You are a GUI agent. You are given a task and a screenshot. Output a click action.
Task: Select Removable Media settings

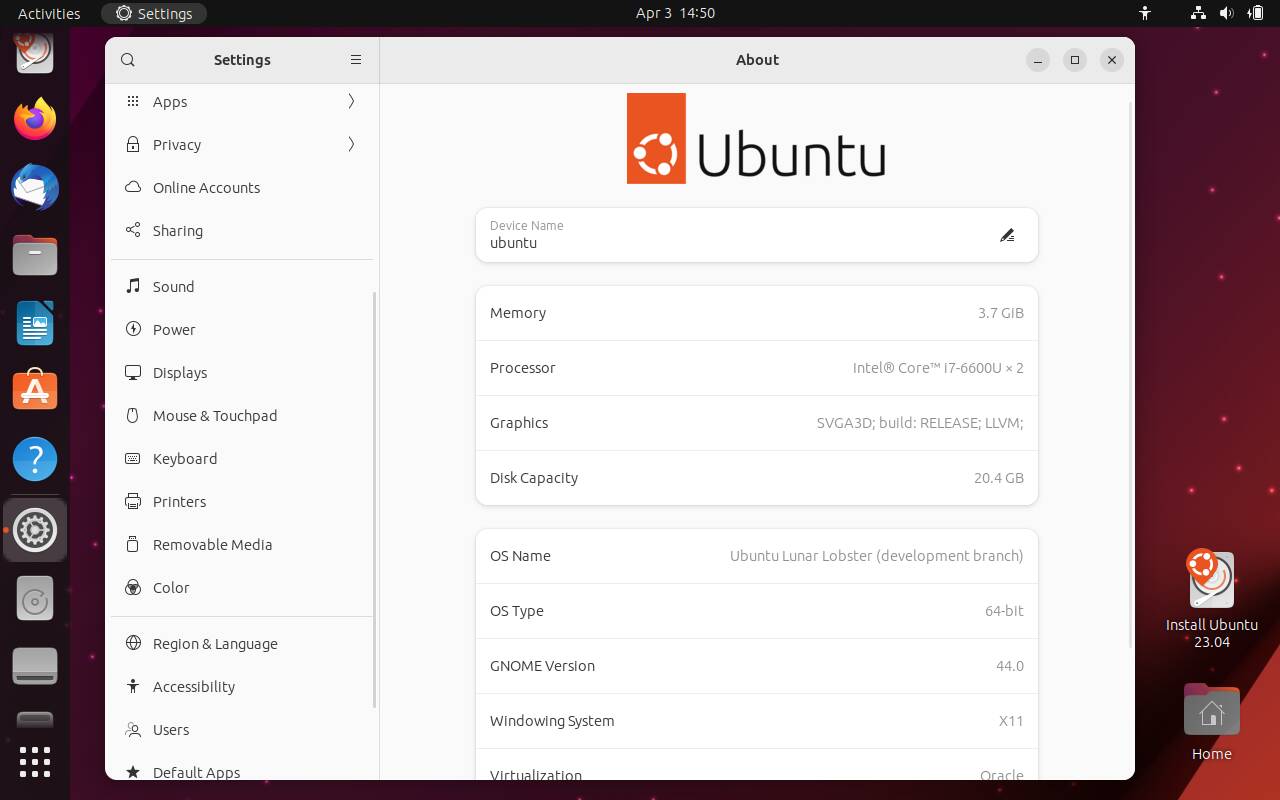click(x=212, y=545)
